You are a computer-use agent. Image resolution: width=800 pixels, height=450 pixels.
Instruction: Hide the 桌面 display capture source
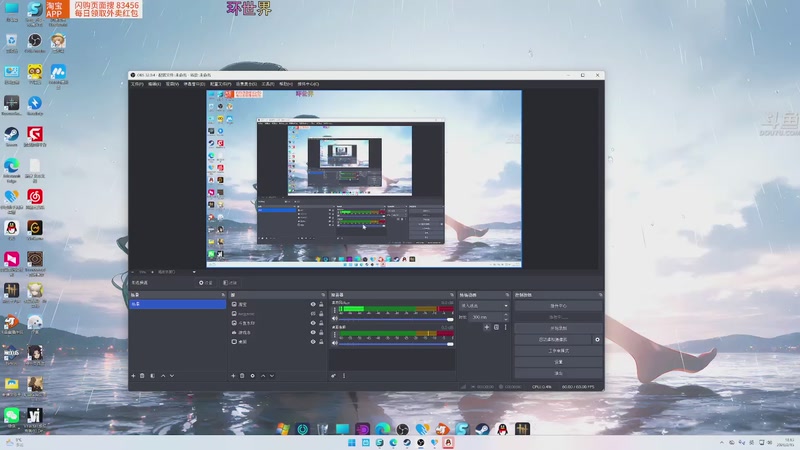coord(313,342)
